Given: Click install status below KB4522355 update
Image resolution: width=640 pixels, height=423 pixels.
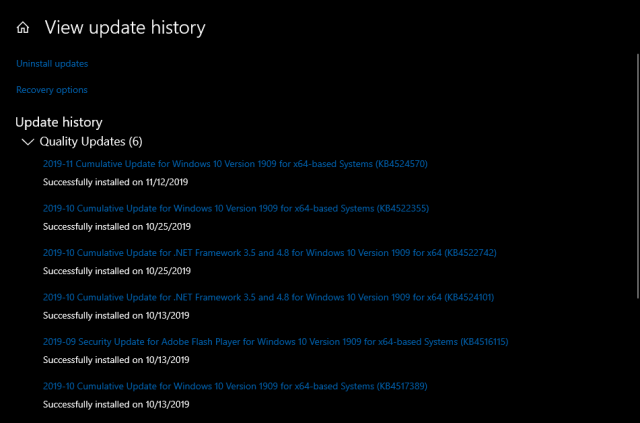Looking at the screenshot, I should click(x=116, y=226).
